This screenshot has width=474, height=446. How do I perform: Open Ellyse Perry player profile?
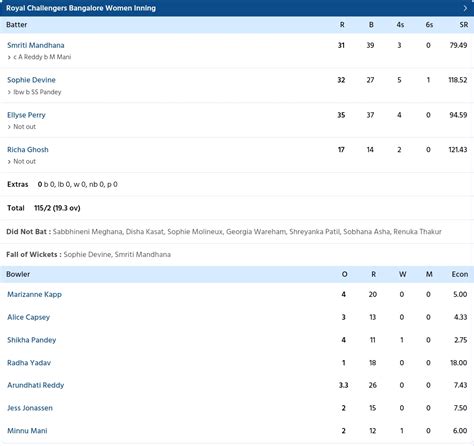[x=26, y=115]
